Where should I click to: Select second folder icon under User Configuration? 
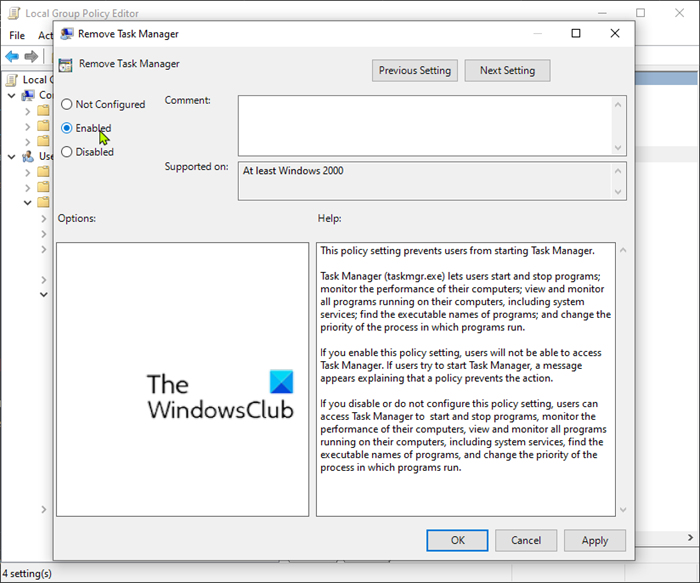[x=43, y=187]
